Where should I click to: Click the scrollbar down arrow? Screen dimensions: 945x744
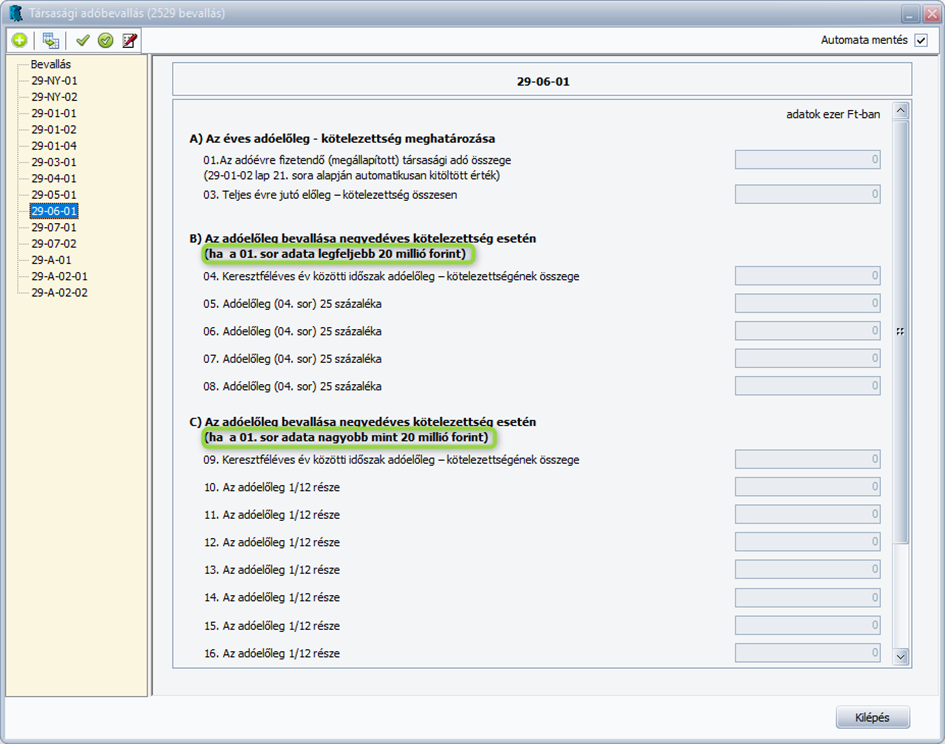(x=901, y=657)
